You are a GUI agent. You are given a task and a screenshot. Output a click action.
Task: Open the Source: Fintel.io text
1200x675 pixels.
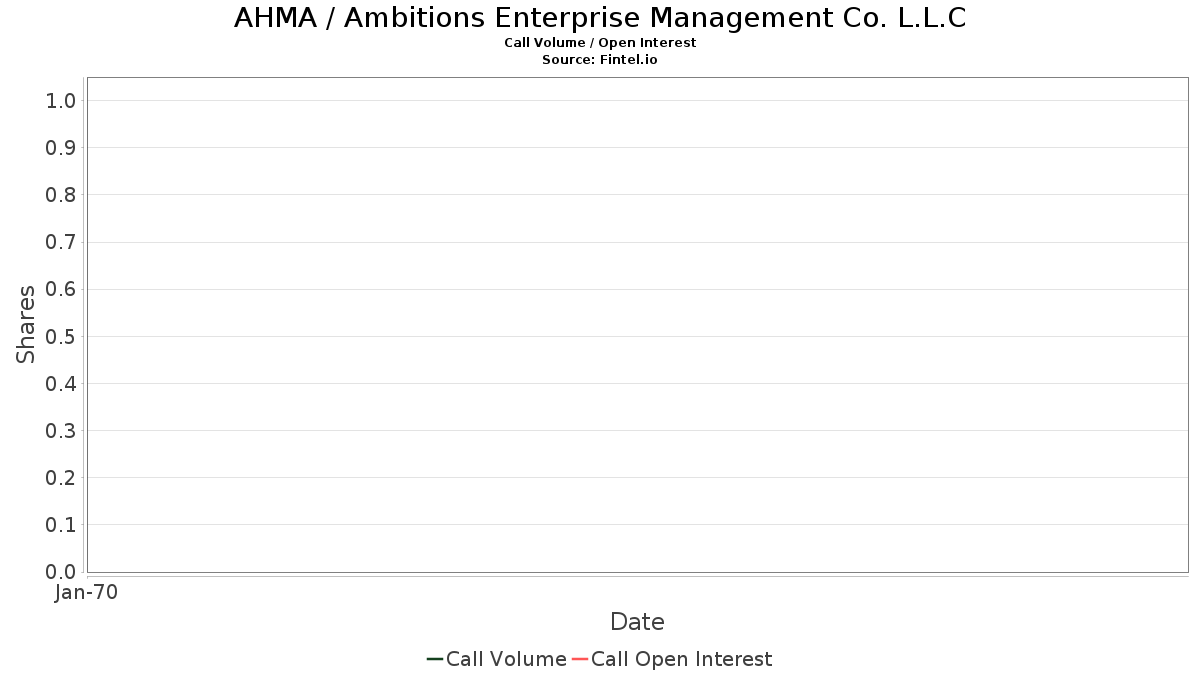pyautogui.click(x=600, y=60)
